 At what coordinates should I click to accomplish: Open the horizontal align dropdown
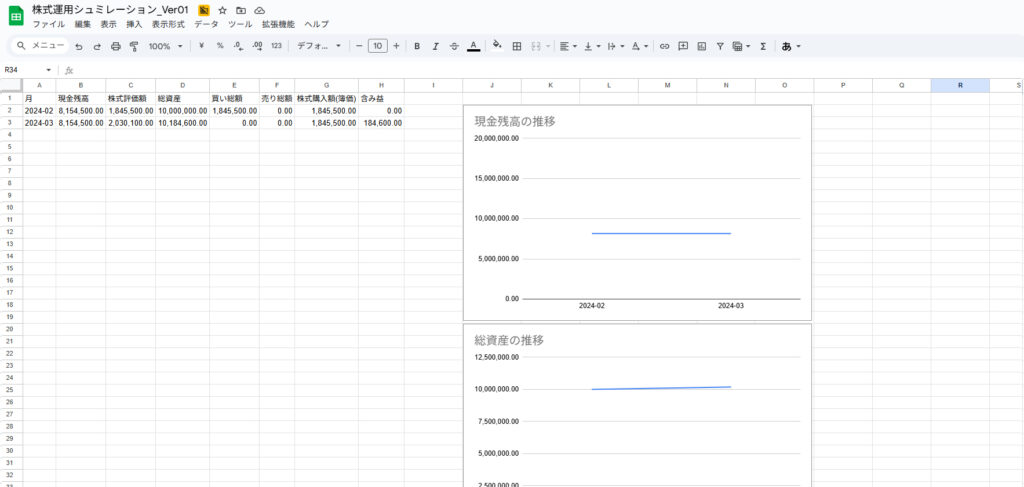tap(568, 46)
